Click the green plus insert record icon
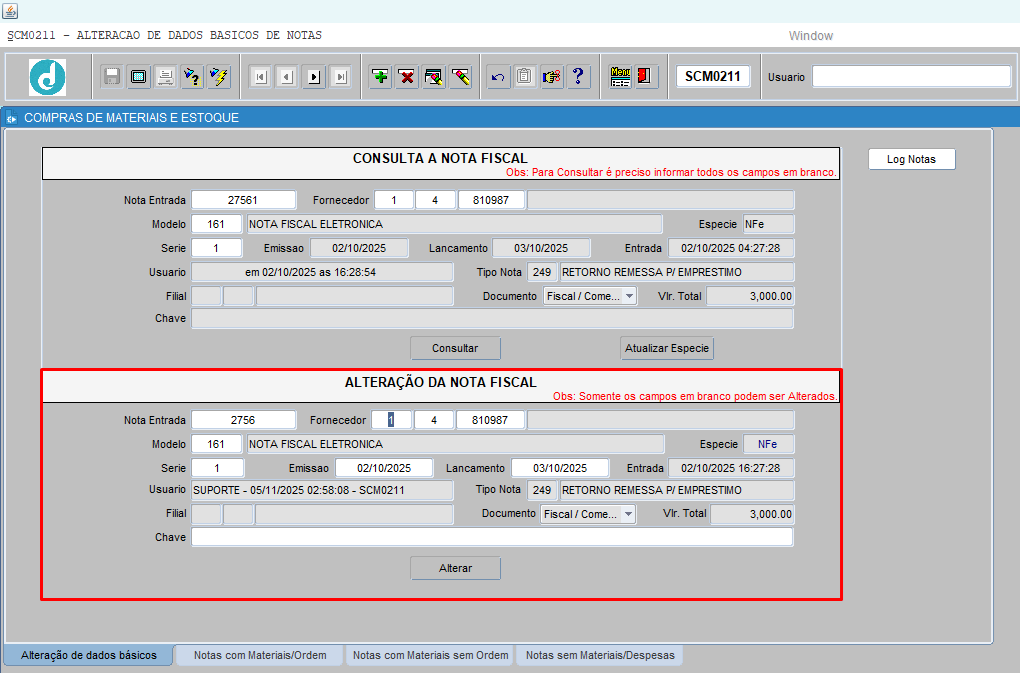1020x673 pixels. click(x=380, y=77)
